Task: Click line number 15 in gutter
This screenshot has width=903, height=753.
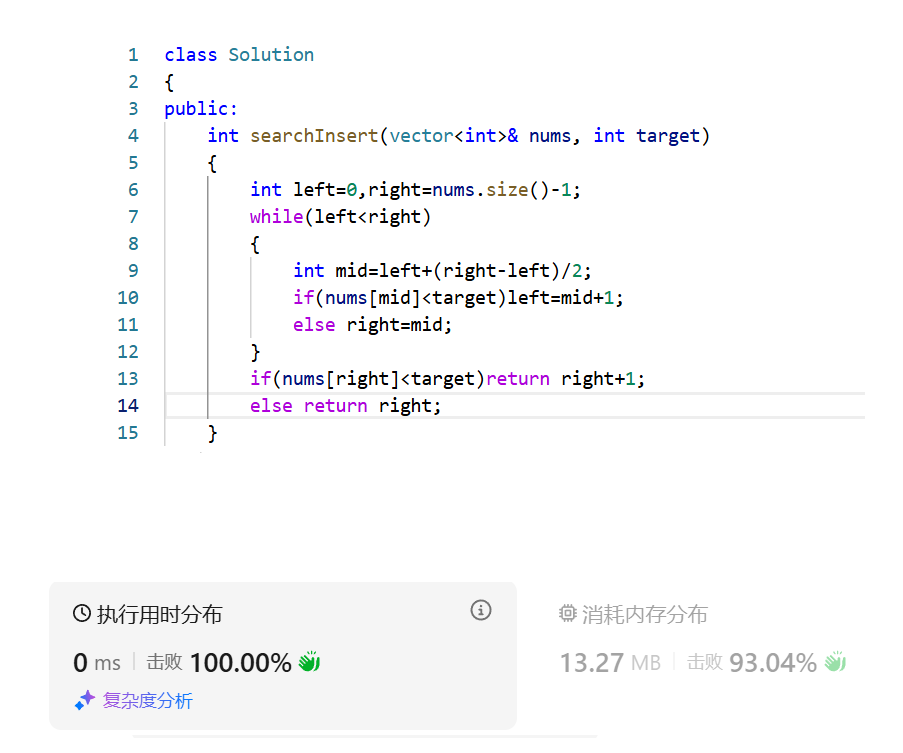Action: [128, 433]
